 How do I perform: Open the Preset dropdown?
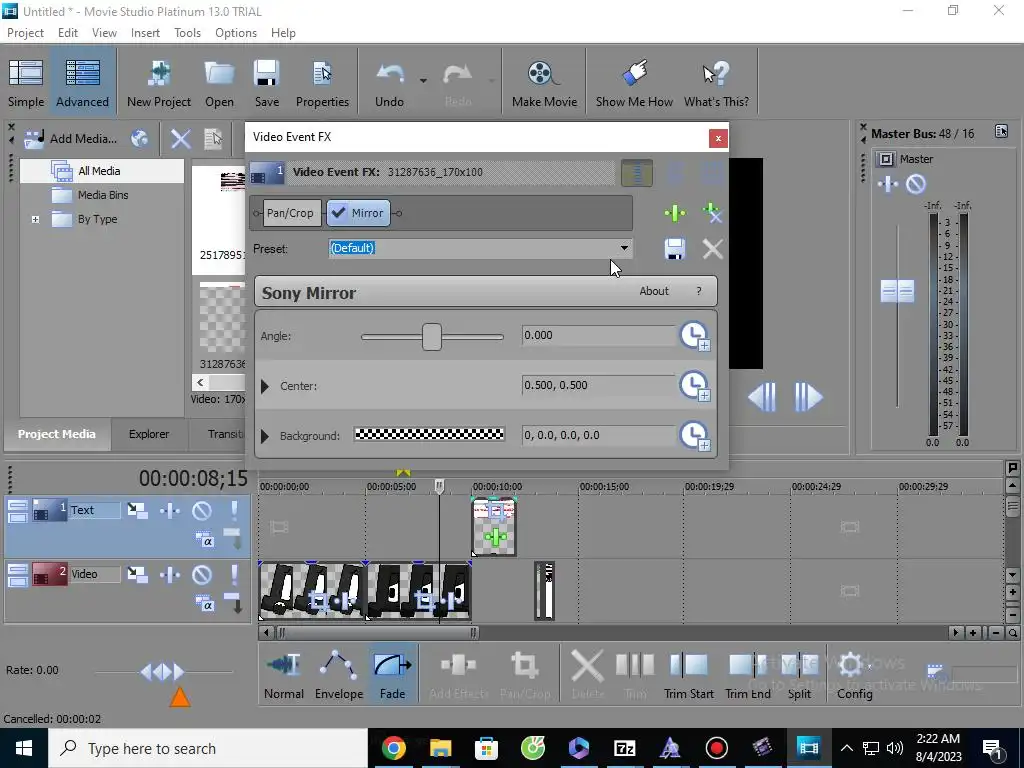click(x=624, y=248)
